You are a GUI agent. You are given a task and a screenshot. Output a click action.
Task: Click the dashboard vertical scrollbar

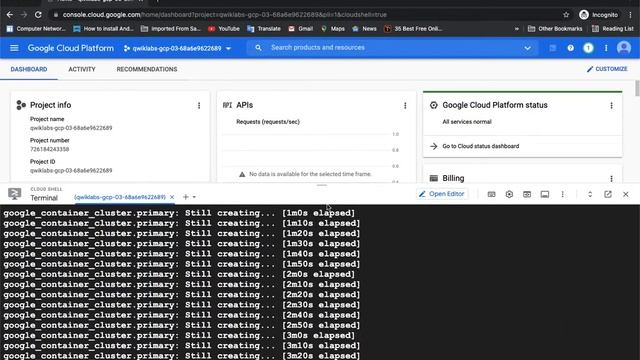click(637, 88)
